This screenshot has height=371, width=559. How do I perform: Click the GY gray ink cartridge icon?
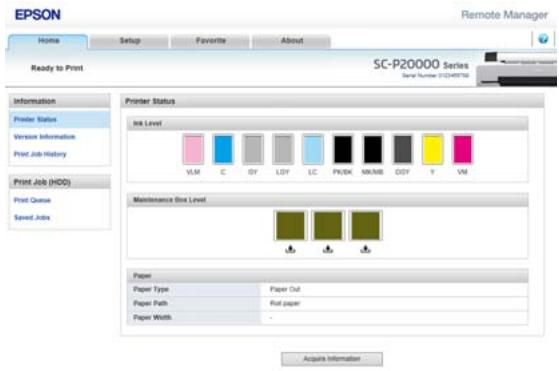coord(253,149)
